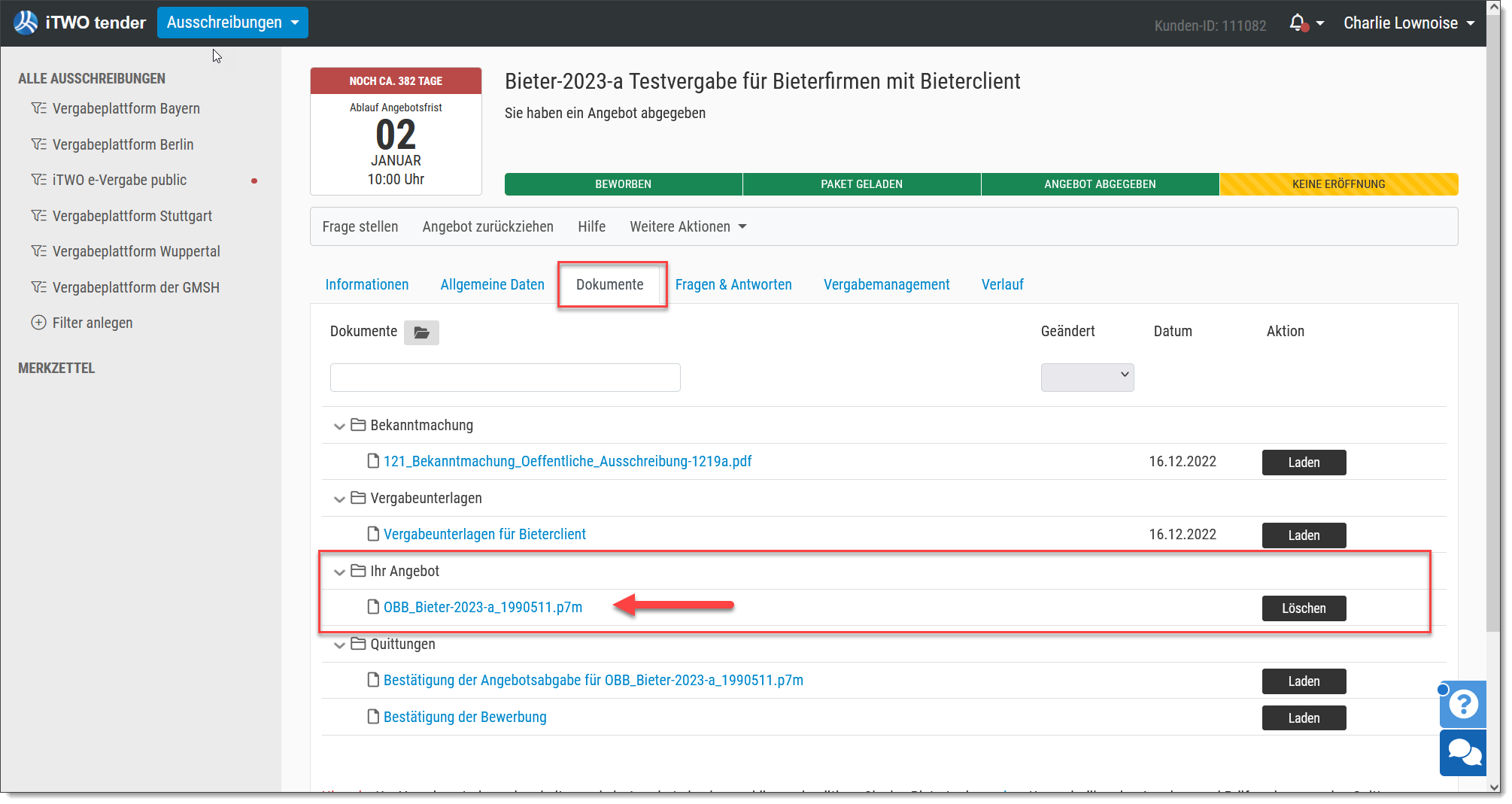The height and width of the screenshot is (804, 1512).
Task: Open the Ausschreibungen dropdown menu
Action: pyautogui.click(x=232, y=23)
